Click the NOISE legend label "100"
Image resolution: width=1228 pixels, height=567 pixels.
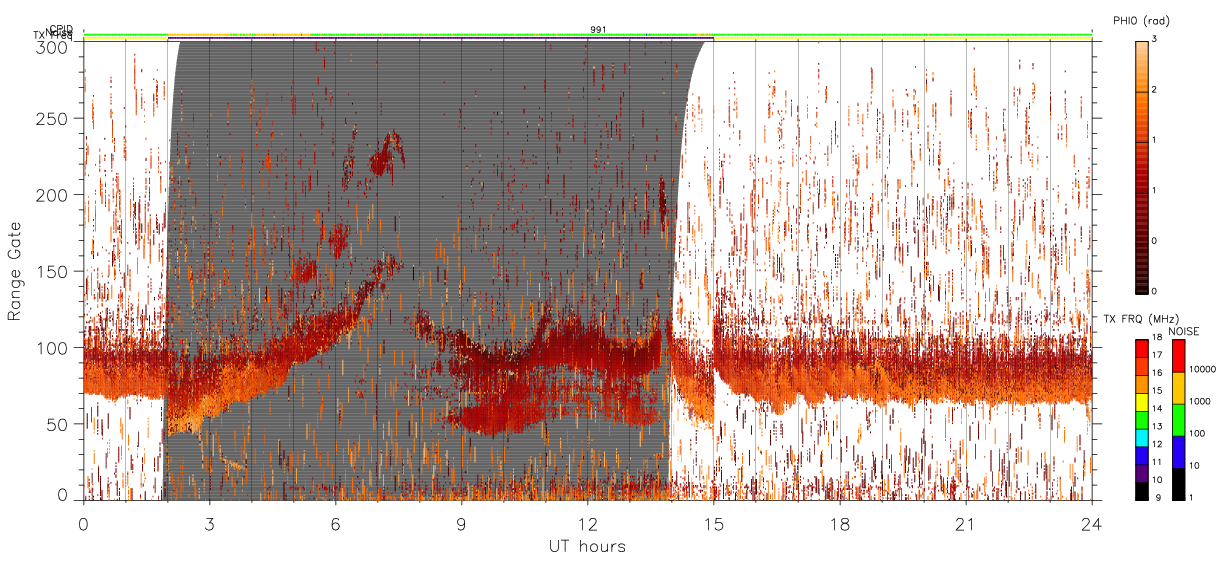pyautogui.click(x=1196, y=433)
